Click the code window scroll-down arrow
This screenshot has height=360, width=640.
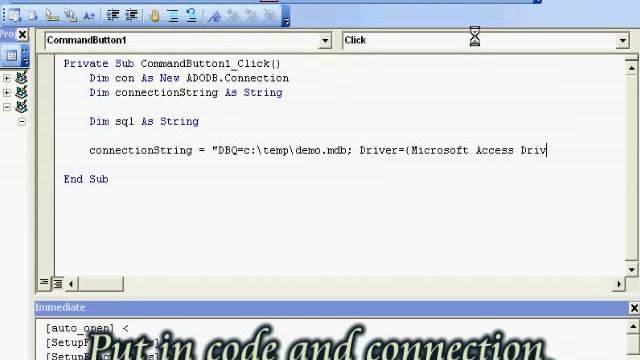(x=631, y=269)
